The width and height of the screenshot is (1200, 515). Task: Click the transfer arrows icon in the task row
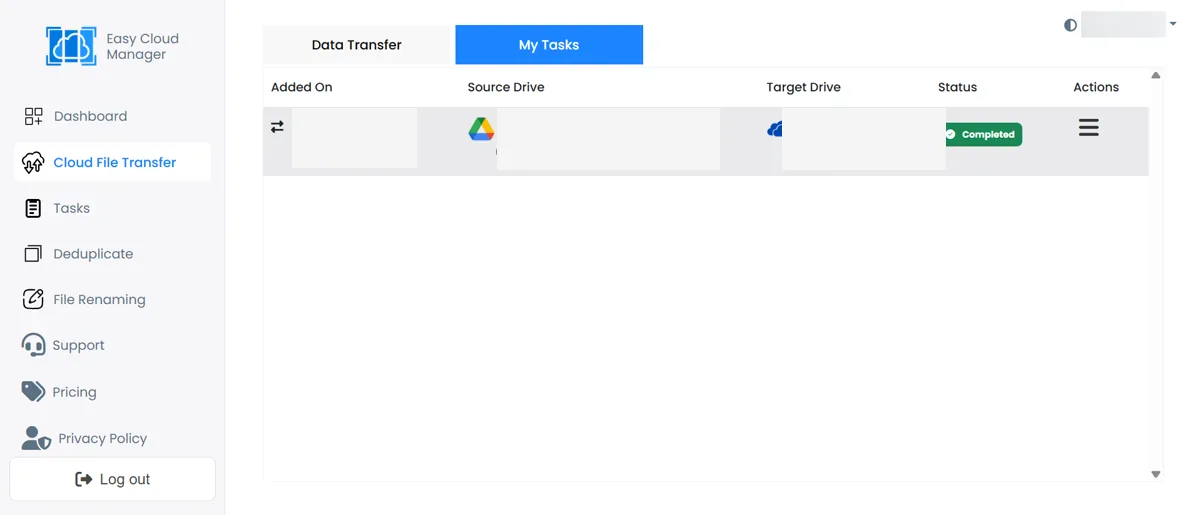pos(277,127)
